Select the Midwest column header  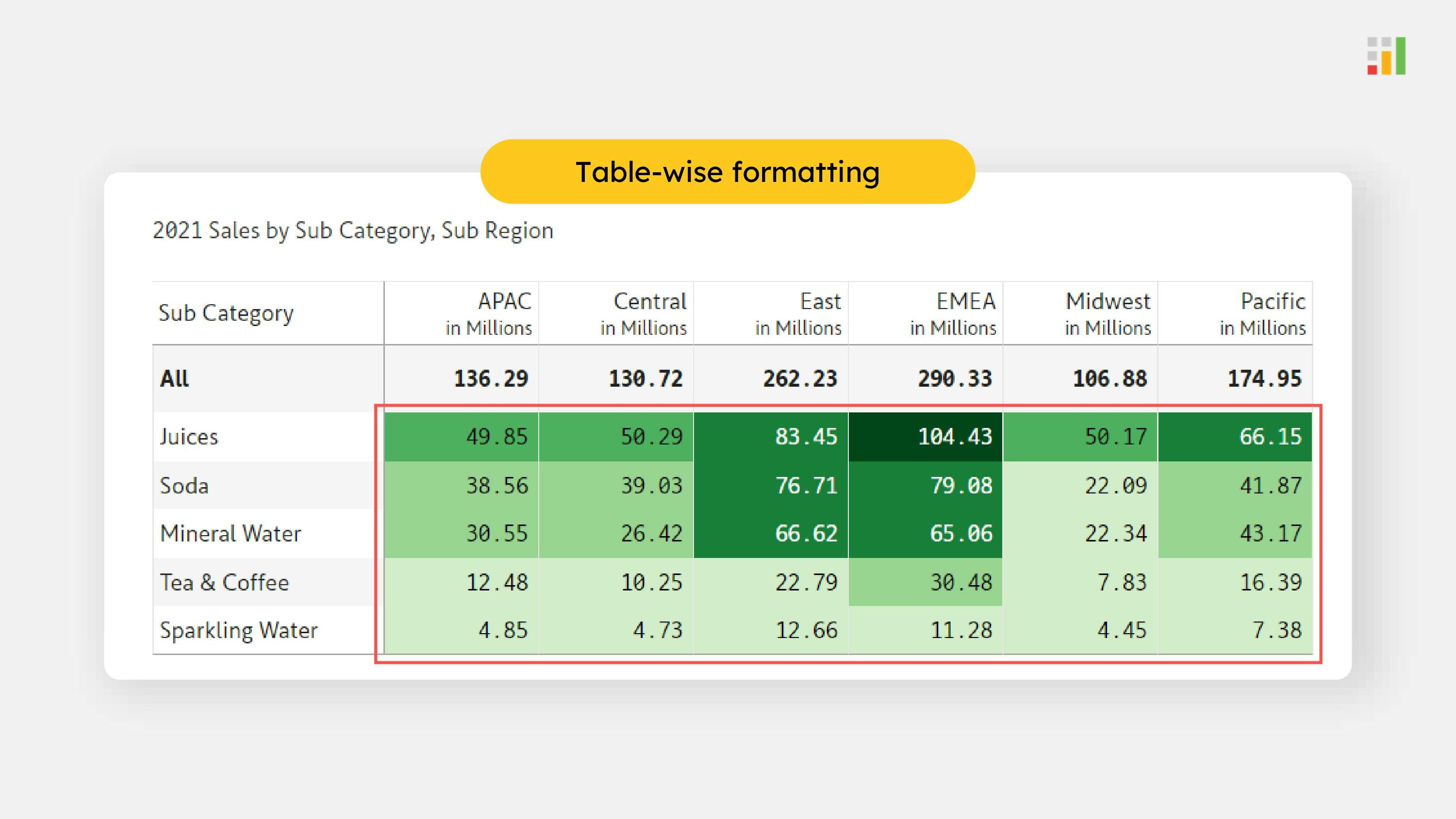(1107, 313)
